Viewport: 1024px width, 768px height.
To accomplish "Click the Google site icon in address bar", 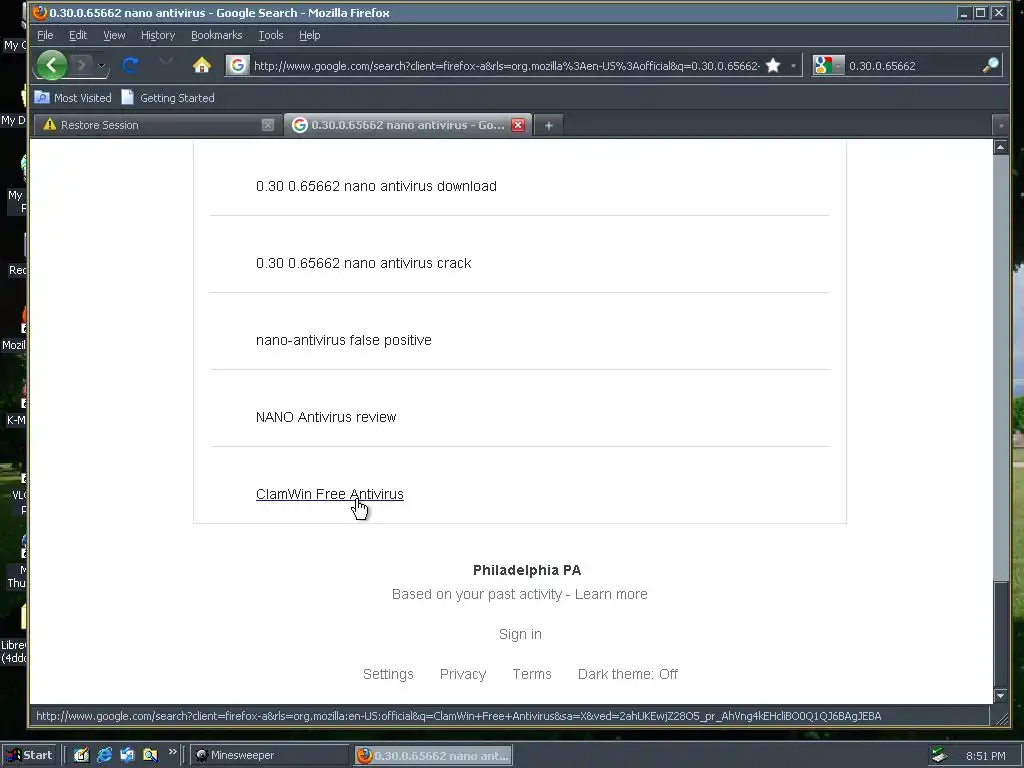I will 238,65.
